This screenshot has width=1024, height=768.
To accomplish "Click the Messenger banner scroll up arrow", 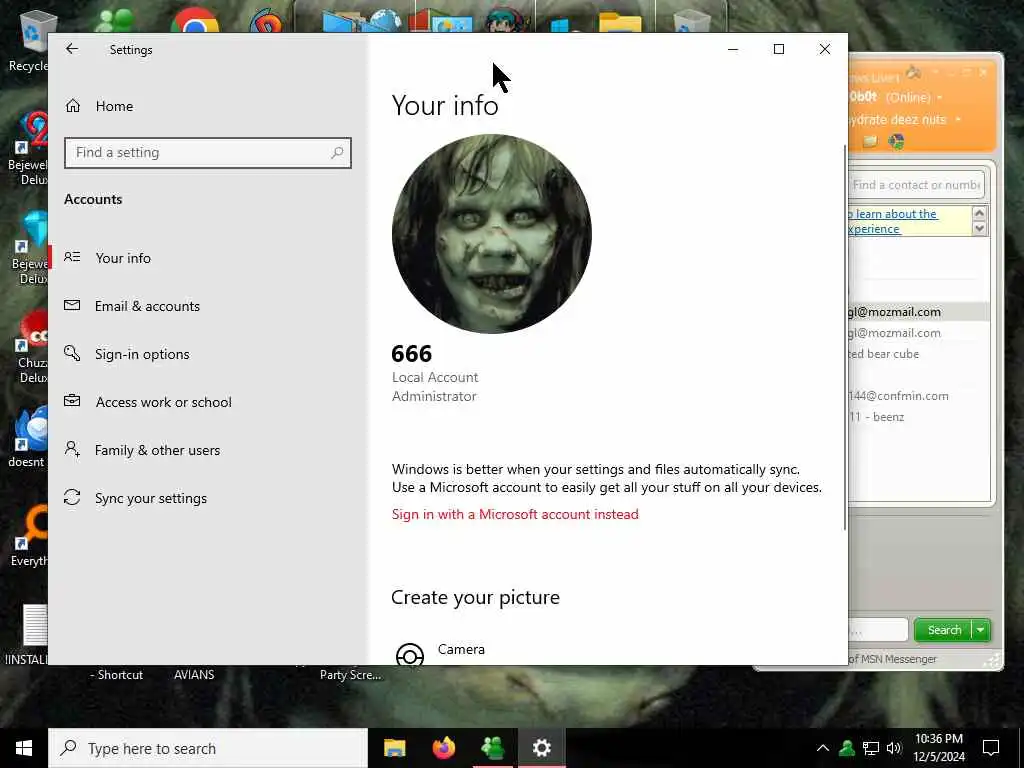I will tap(979, 213).
